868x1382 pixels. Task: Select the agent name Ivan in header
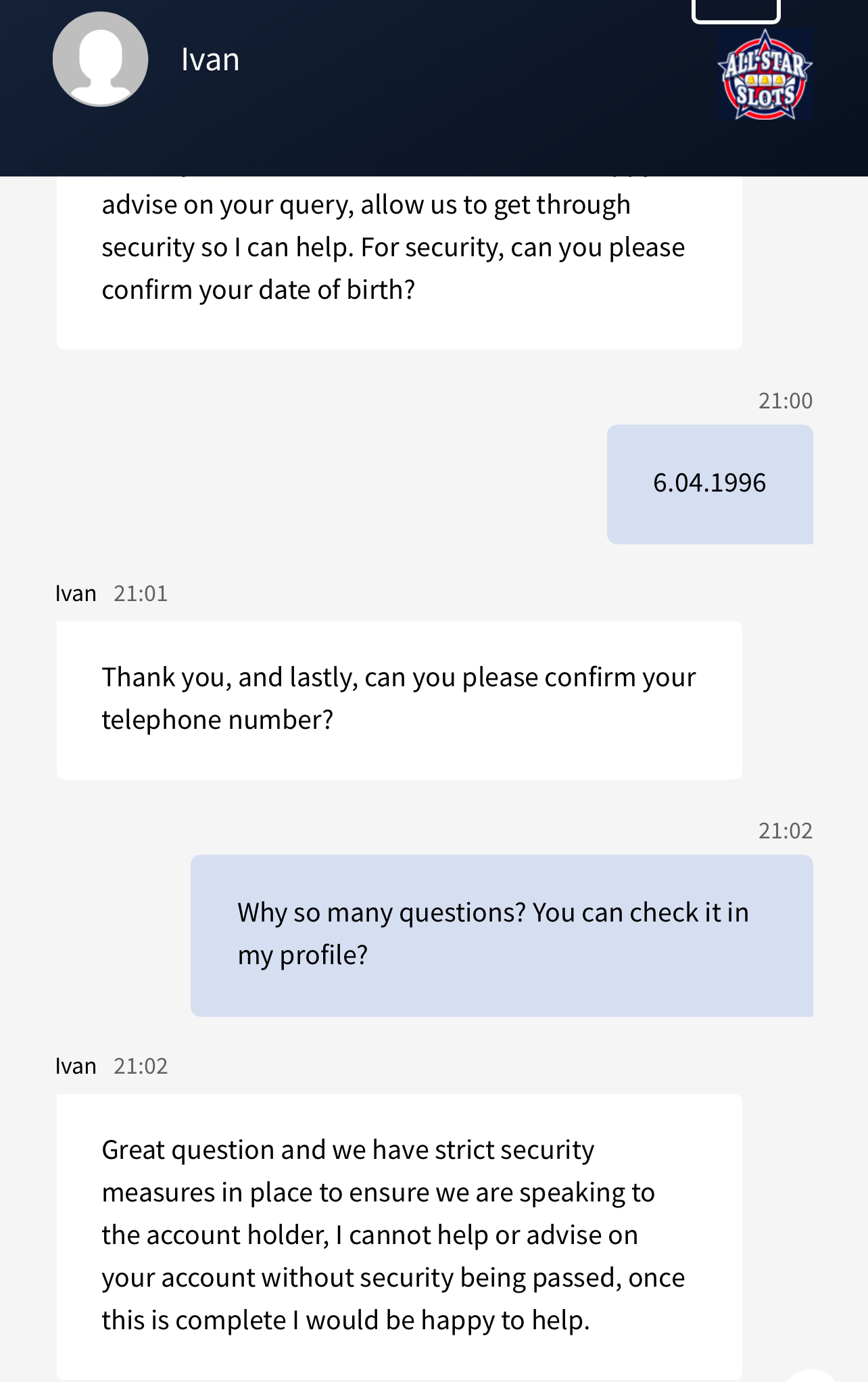pyautogui.click(x=210, y=60)
